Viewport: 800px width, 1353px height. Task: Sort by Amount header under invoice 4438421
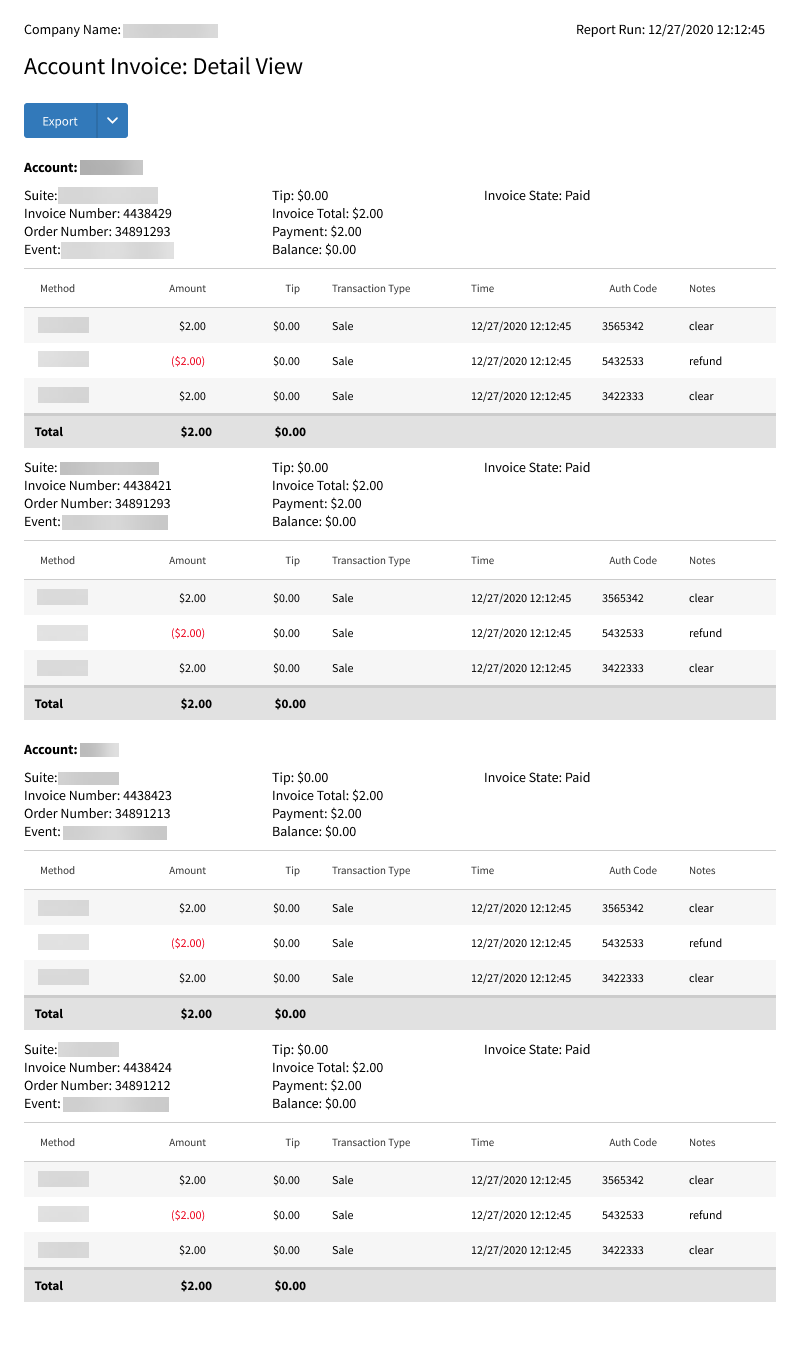click(x=187, y=561)
